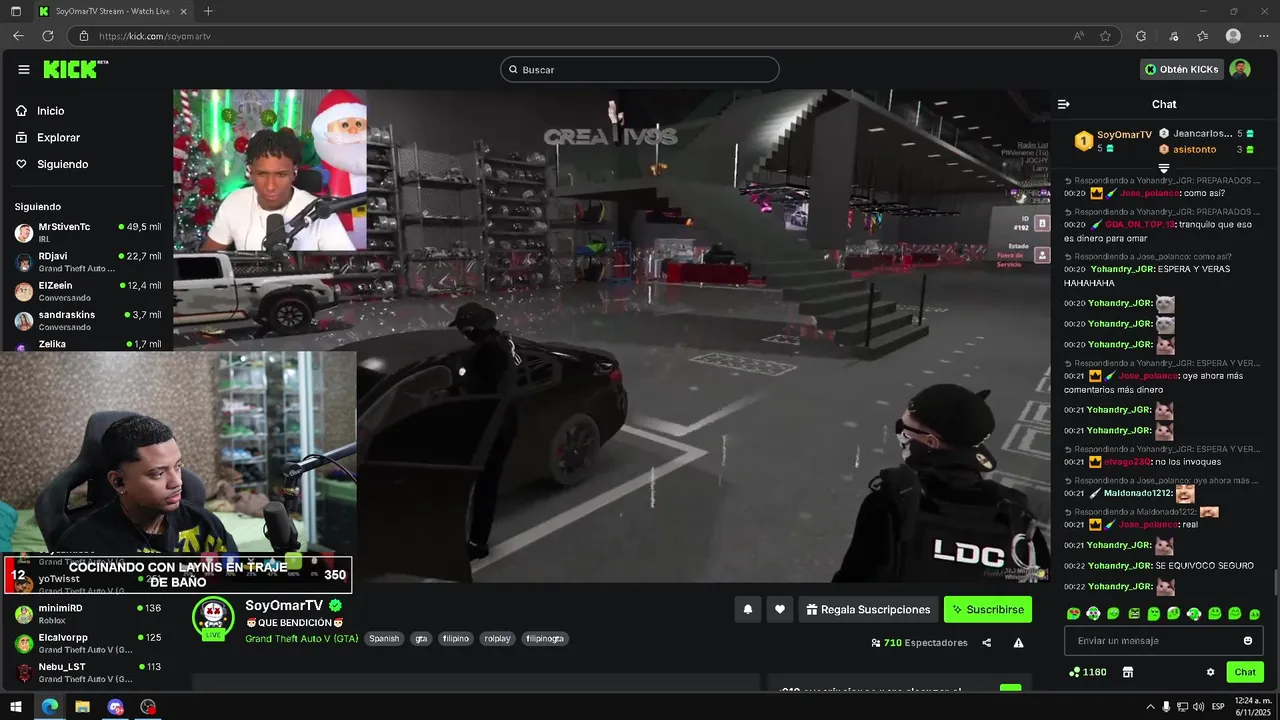Open minimiRD followed channel
This screenshot has height=720, width=1280.
(88, 613)
